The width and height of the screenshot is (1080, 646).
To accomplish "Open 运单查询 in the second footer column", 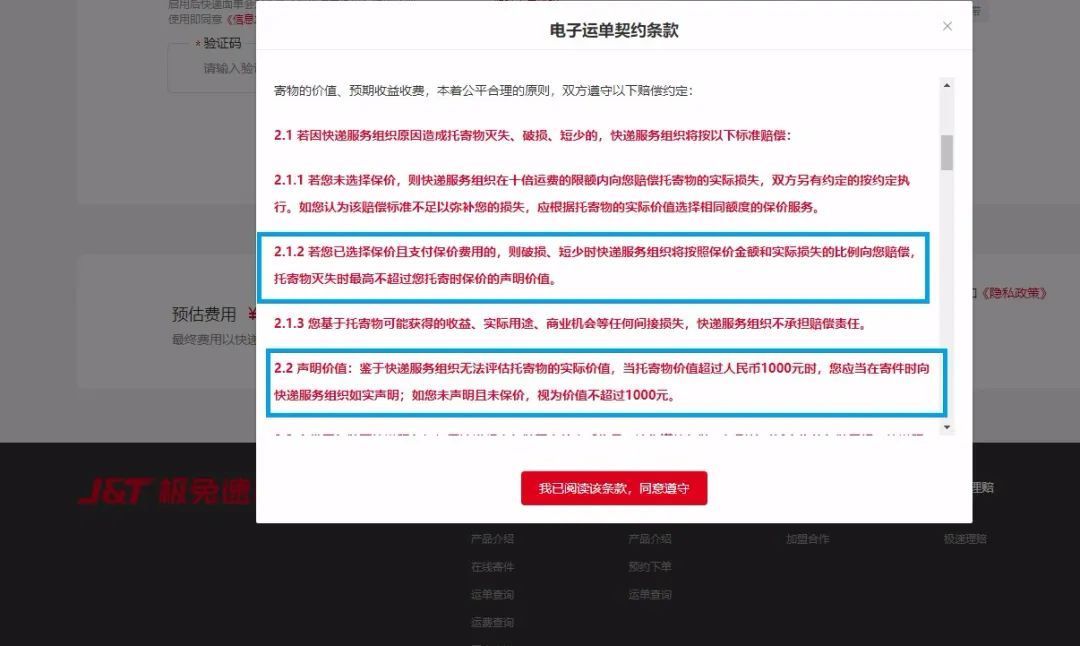I will tap(649, 594).
